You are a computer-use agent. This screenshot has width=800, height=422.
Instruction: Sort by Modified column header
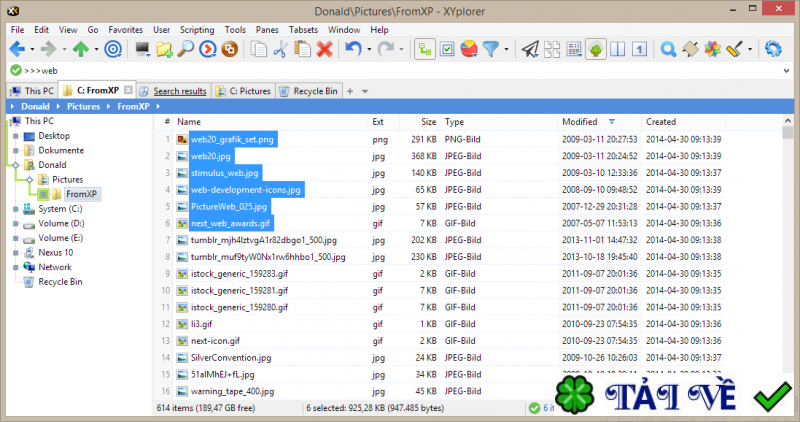click(x=599, y=121)
